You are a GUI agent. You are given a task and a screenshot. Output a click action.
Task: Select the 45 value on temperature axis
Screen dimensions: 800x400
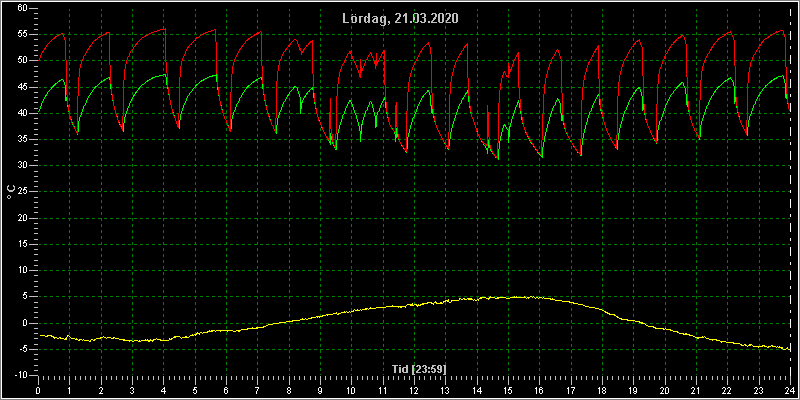point(22,87)
